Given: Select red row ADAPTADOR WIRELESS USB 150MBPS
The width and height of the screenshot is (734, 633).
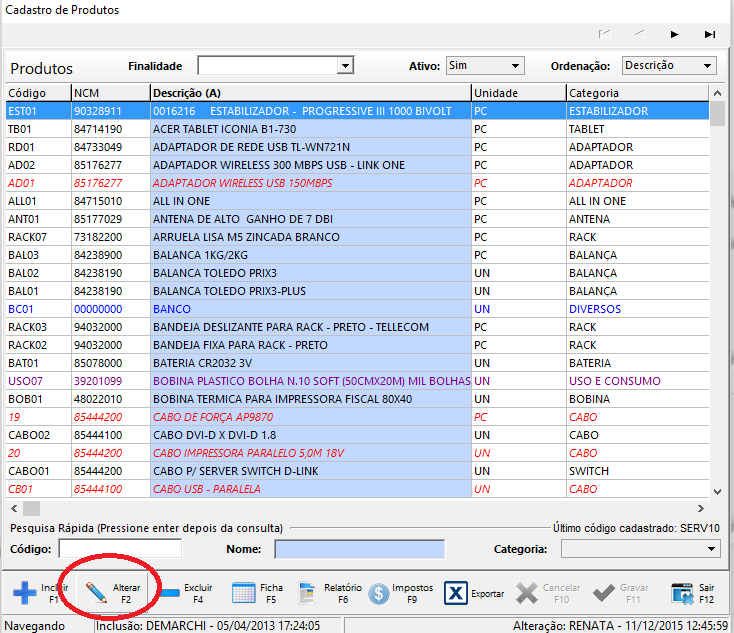Looking at the screenshot, I should click(x=358, y=183).
